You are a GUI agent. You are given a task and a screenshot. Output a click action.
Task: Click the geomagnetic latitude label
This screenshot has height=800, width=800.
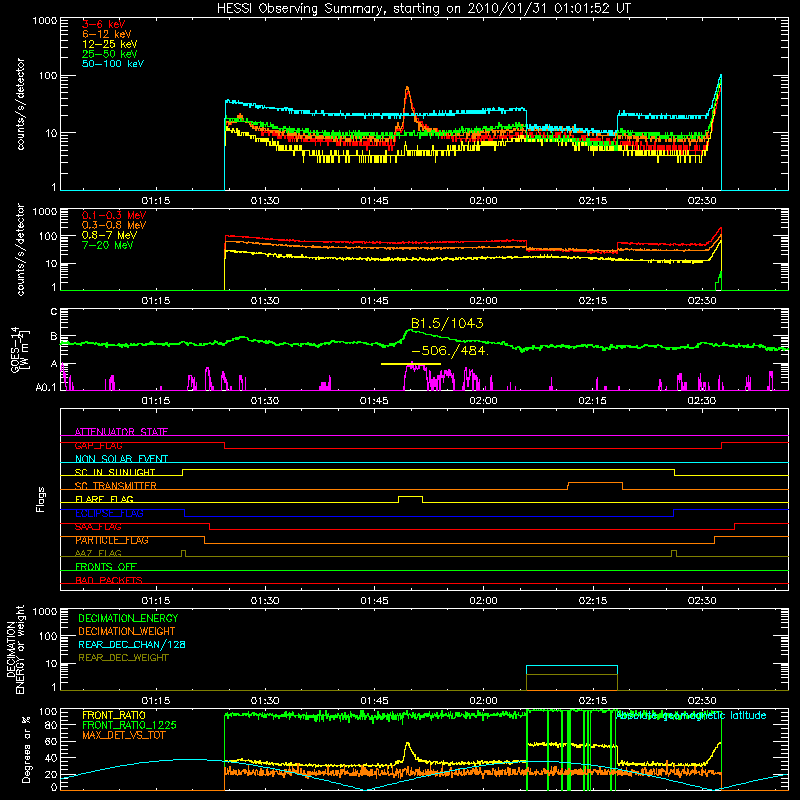click(691, 715)
